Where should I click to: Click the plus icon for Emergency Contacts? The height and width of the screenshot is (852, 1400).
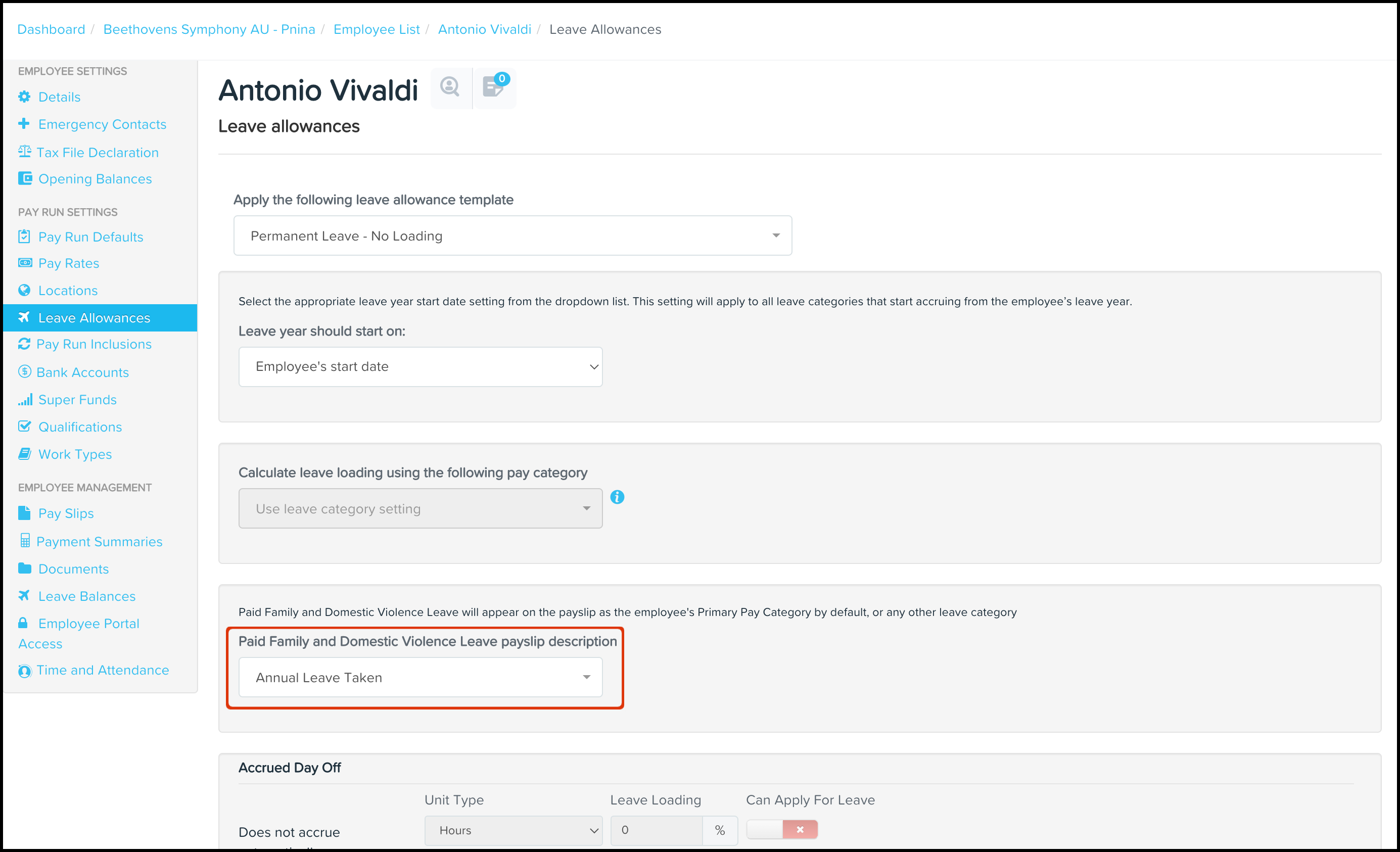tap(24, 124)
